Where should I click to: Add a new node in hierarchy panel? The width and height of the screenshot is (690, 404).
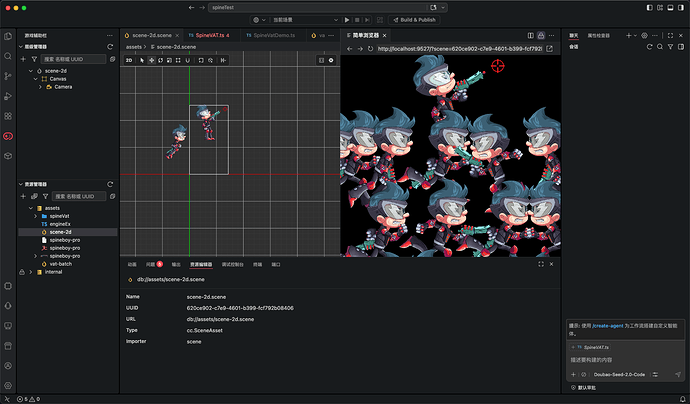(23, 59)
